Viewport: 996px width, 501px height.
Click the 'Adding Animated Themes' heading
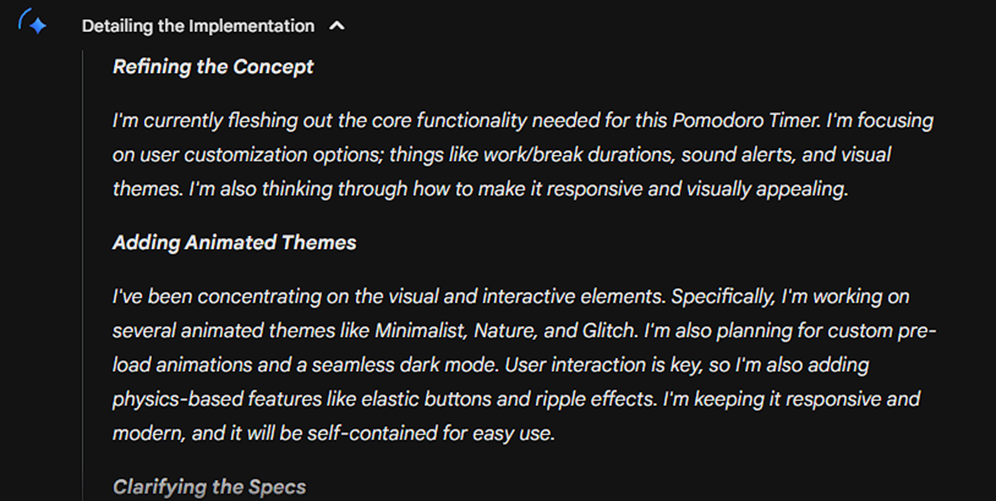point(234,243)
